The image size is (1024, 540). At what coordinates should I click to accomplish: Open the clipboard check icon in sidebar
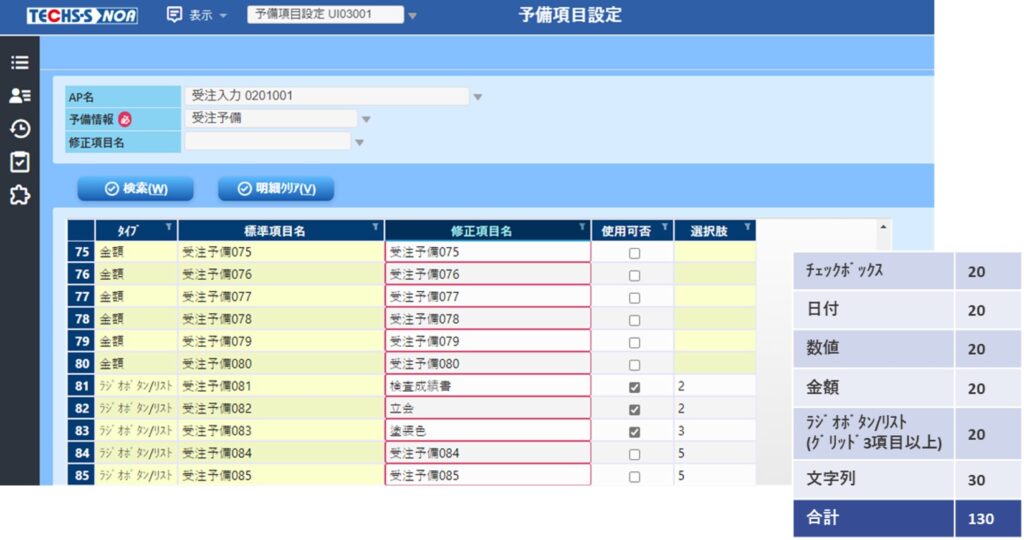click(x=20, y=161)
